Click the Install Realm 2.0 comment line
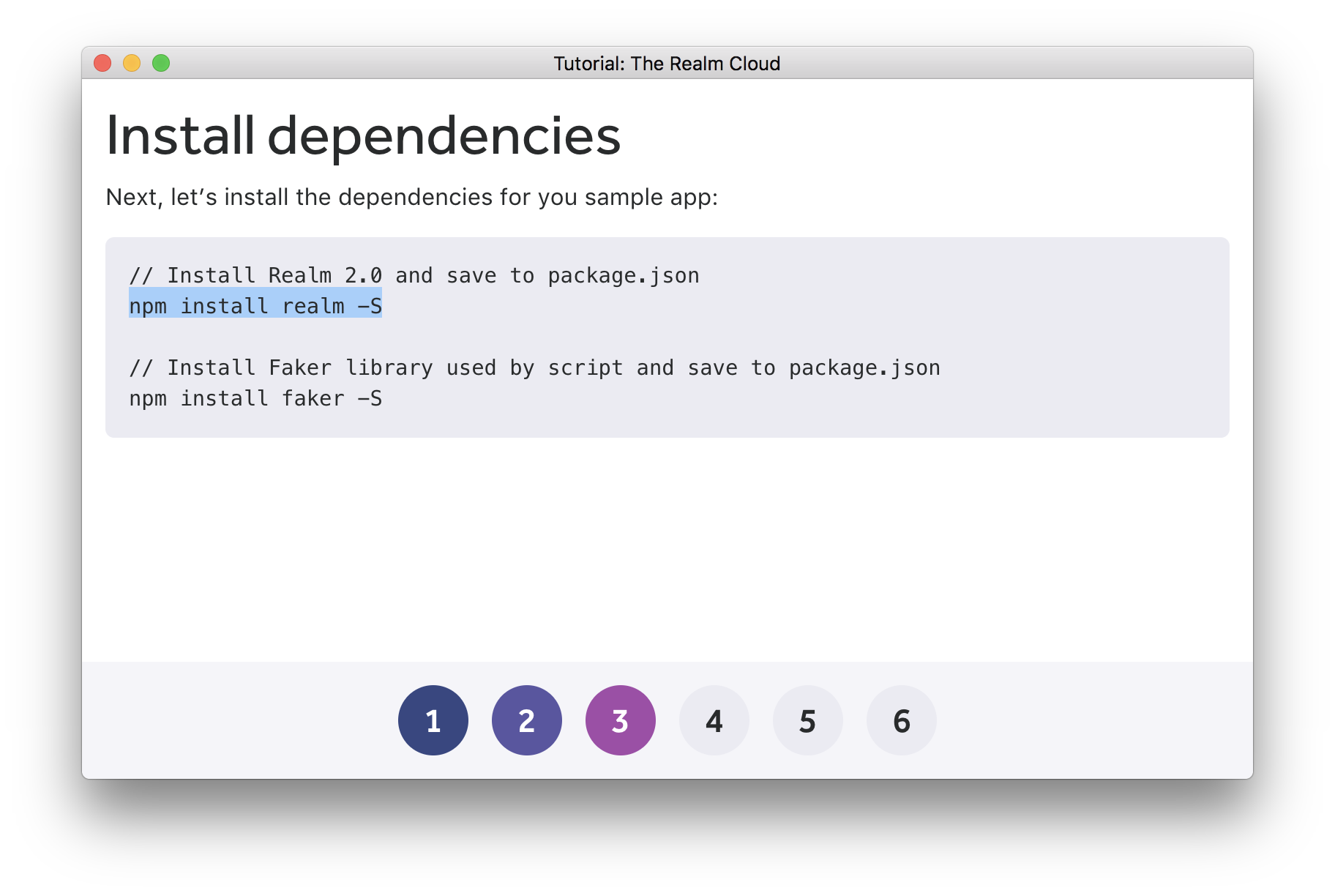Image resolution: width=1335 pixels, height=896 pixels. click(414, 275)
